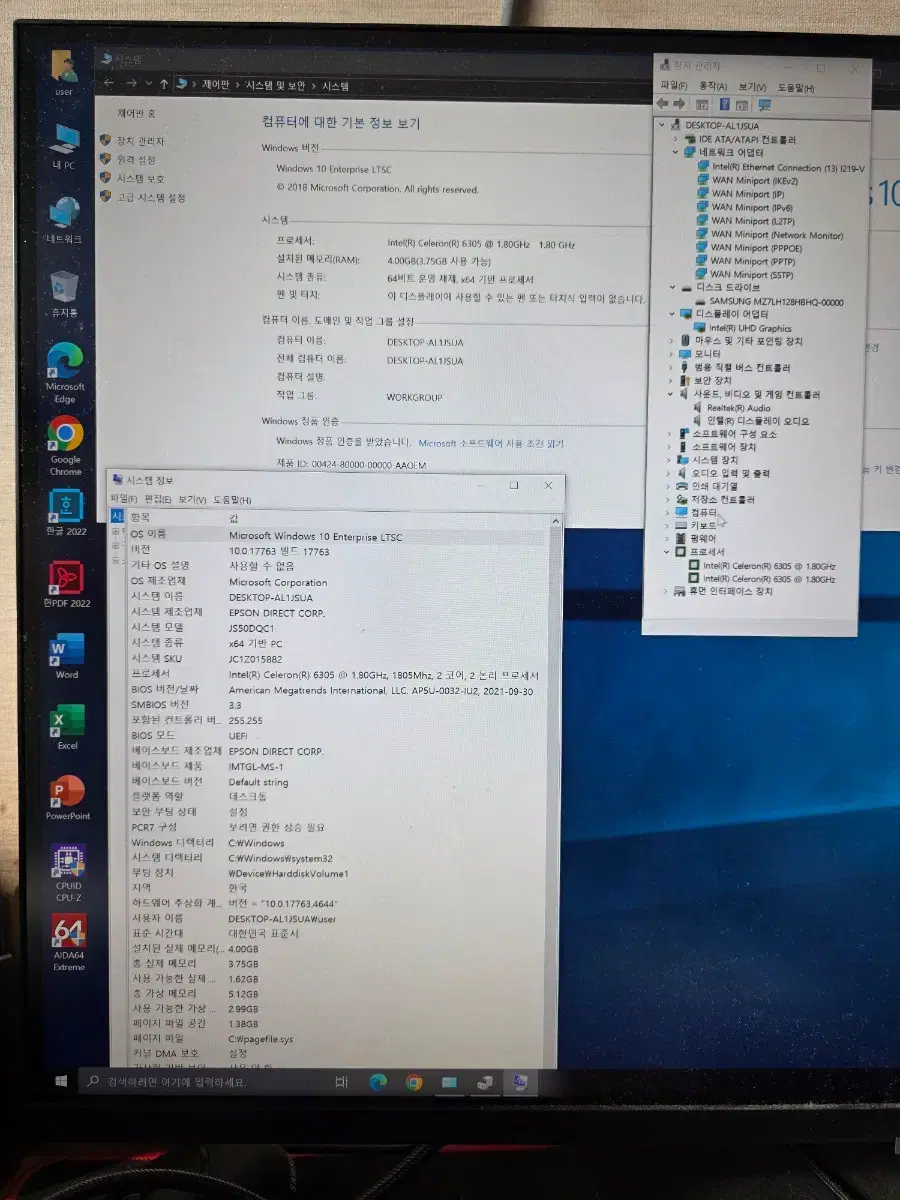Click the up arrow in Control Panel navigation
Screen dimensions: 900x1200
[163, 84]
